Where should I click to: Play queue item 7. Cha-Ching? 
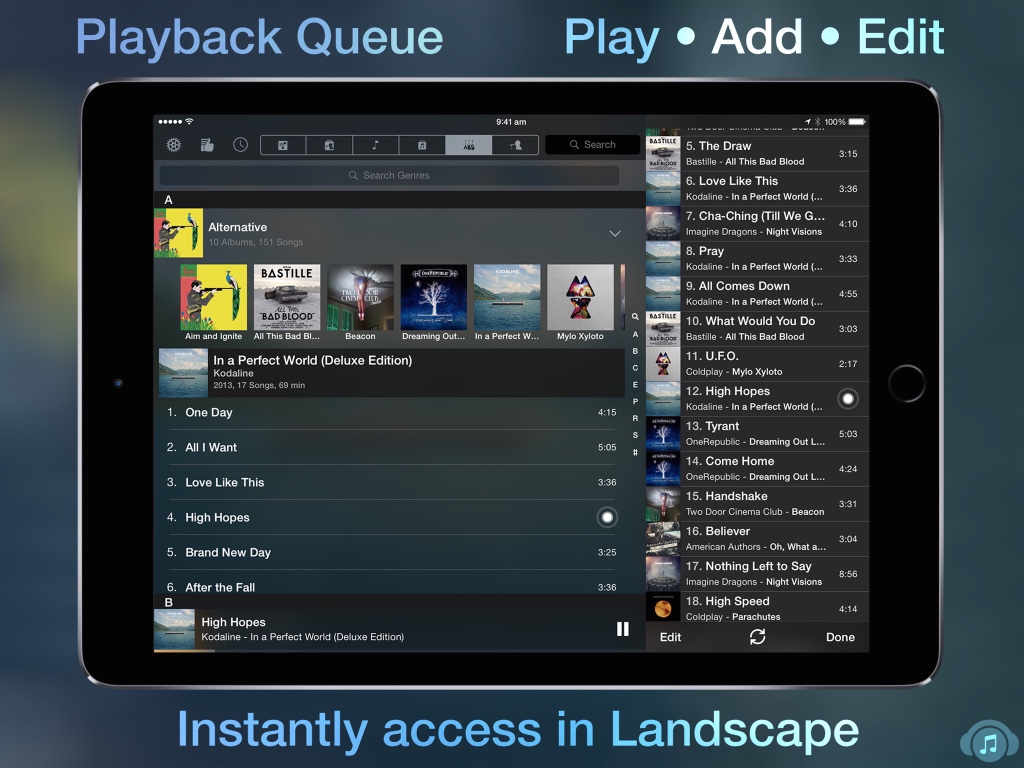(758, 224)
